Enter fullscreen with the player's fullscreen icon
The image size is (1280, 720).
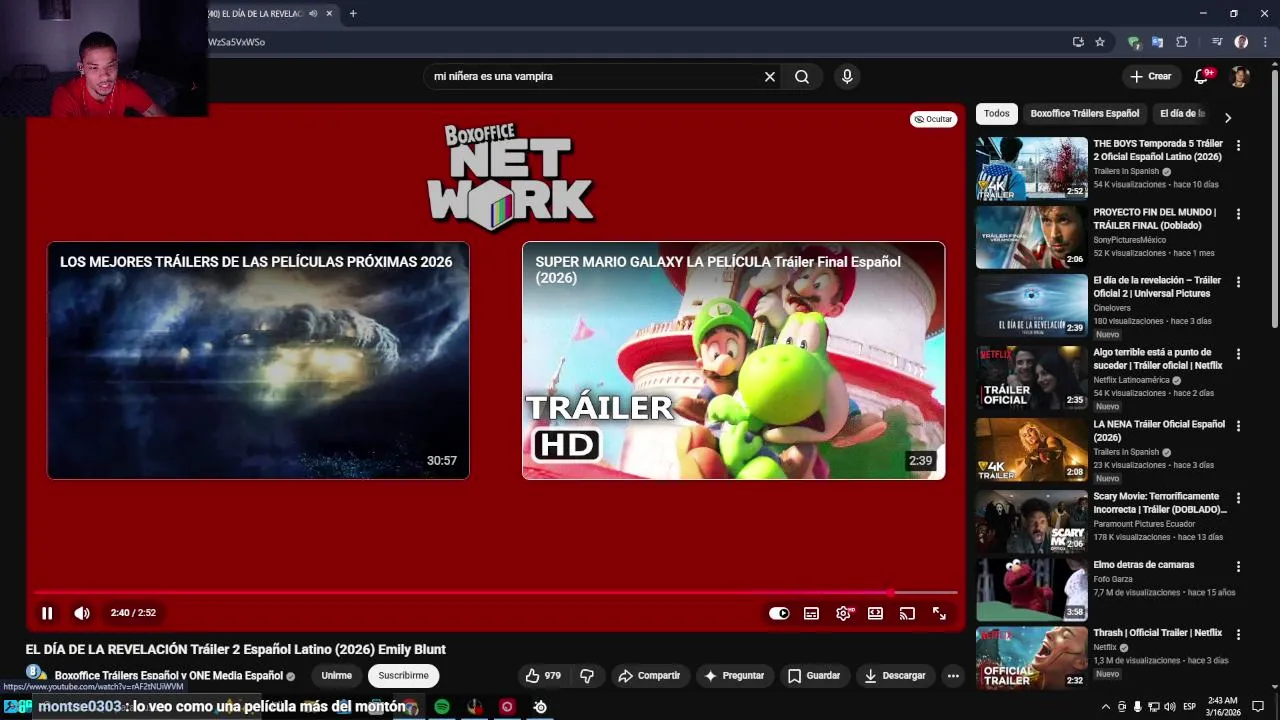(939, 613)
